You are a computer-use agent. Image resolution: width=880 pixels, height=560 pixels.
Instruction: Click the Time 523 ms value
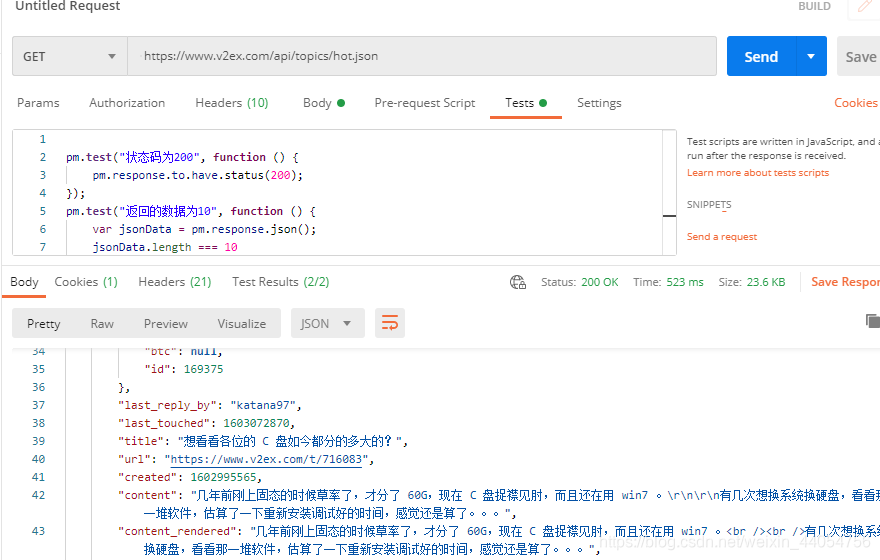point(685,282)
